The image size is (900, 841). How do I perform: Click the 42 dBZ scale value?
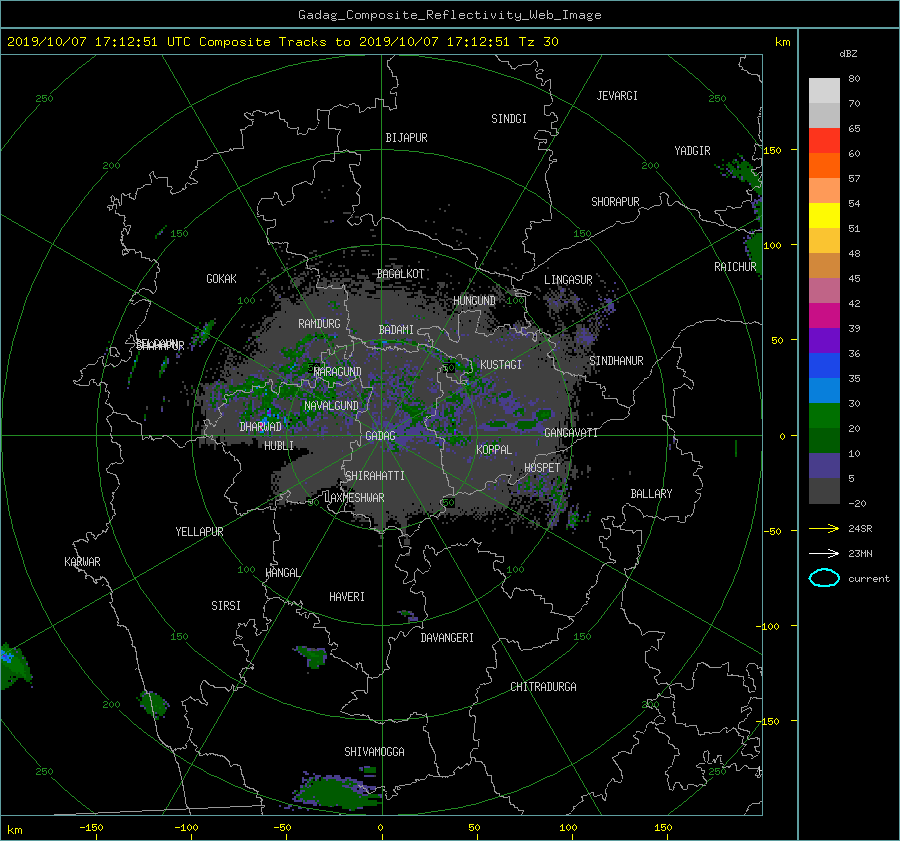tap(854, 304)
